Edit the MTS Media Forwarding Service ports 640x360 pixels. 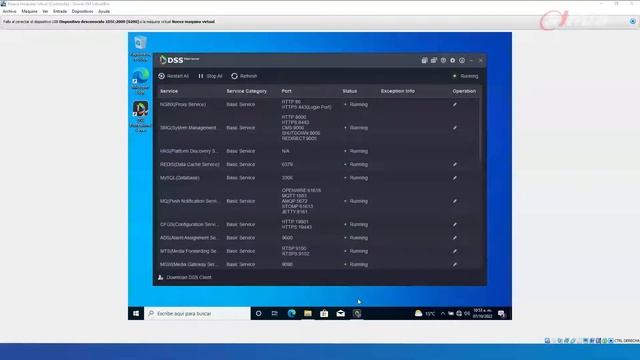(455, 251)
